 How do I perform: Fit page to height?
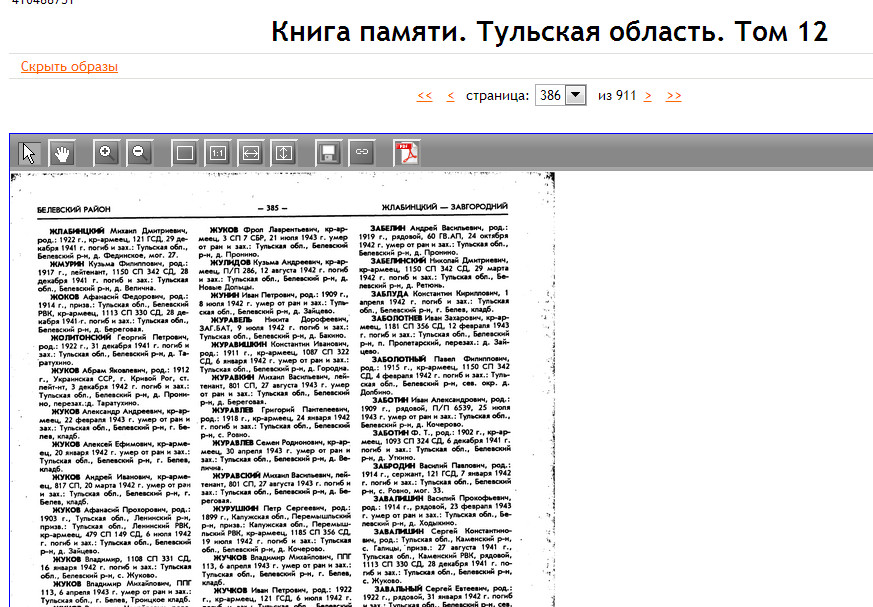(x=284, y=153)
